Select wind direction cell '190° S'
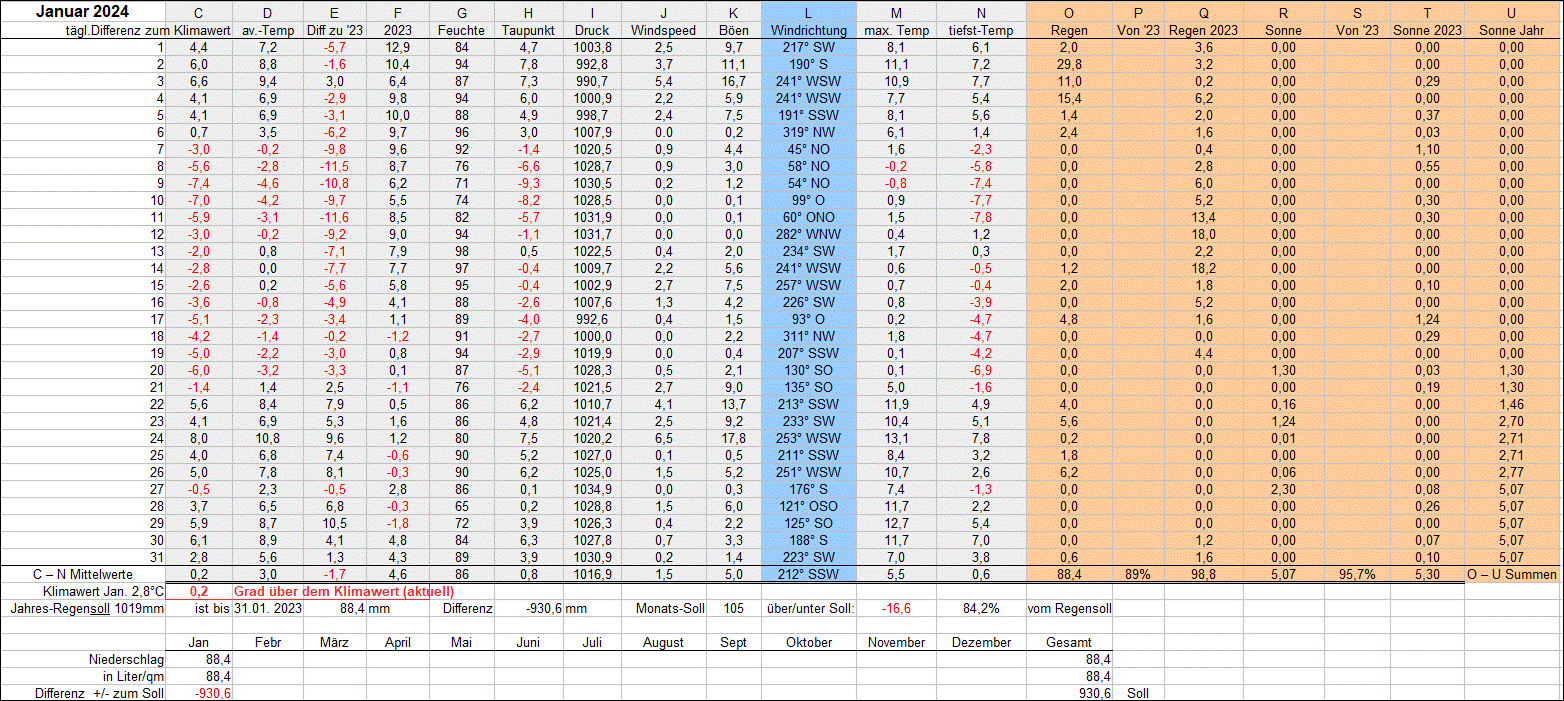The height and width of the screenshot is (701, 1564). click(x=808, y=64)
